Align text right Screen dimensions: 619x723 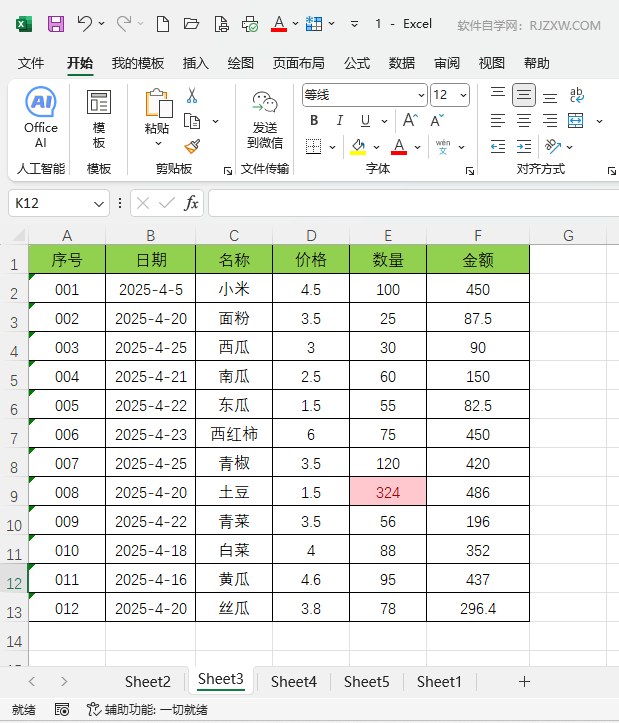(x=550, y=121)
